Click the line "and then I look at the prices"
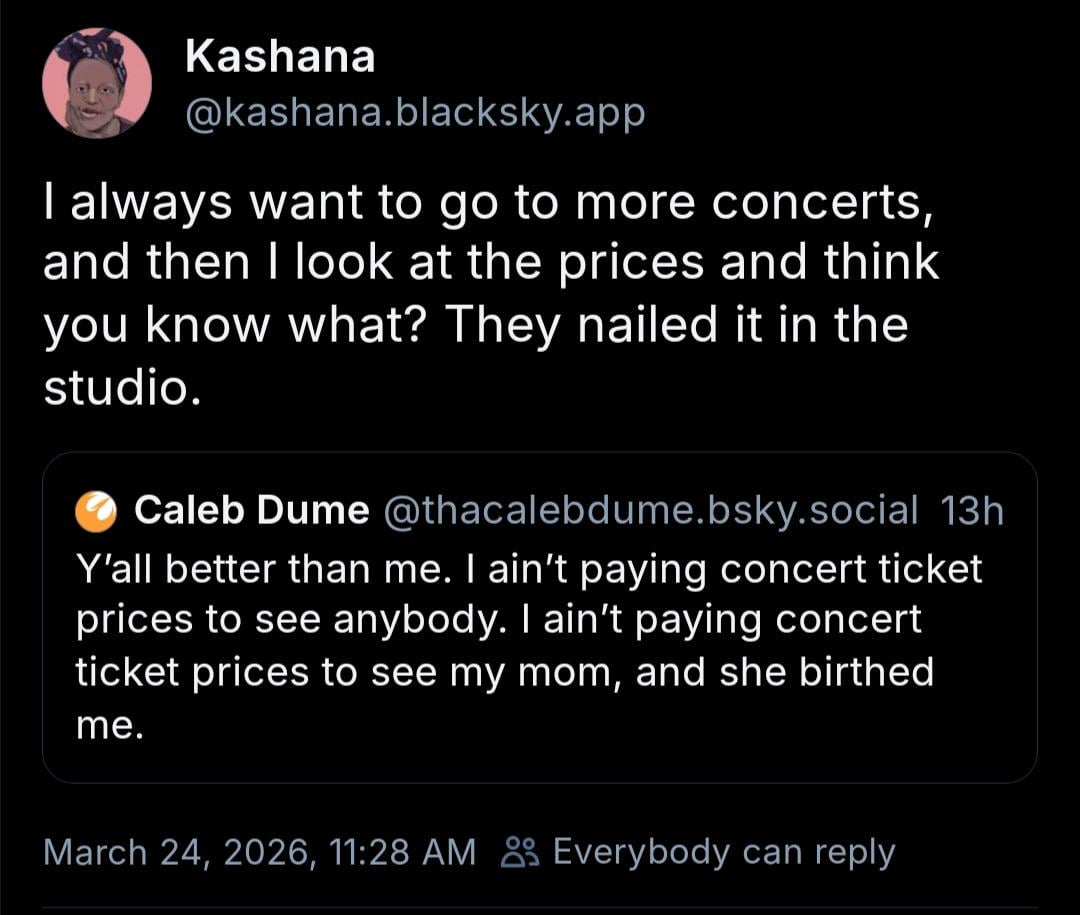1080x915 pixels. tap(491, 262)
